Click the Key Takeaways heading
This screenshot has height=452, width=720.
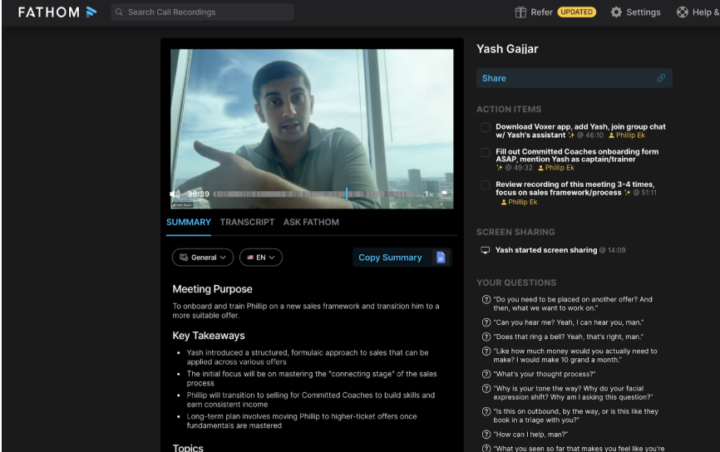208,336
